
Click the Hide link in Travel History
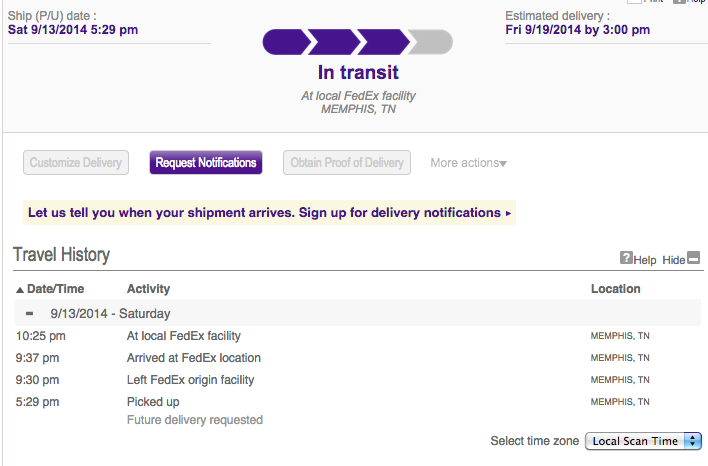tap(674, 260)
